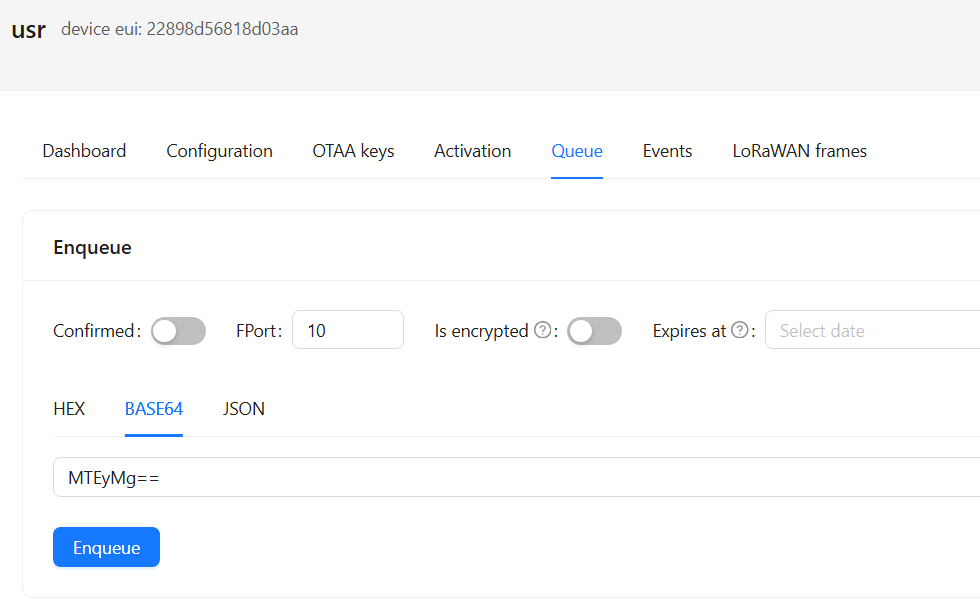Open the Expires at help icon
Screen dimensions: 980x606
pyautogui.click(x=740, y=330)
